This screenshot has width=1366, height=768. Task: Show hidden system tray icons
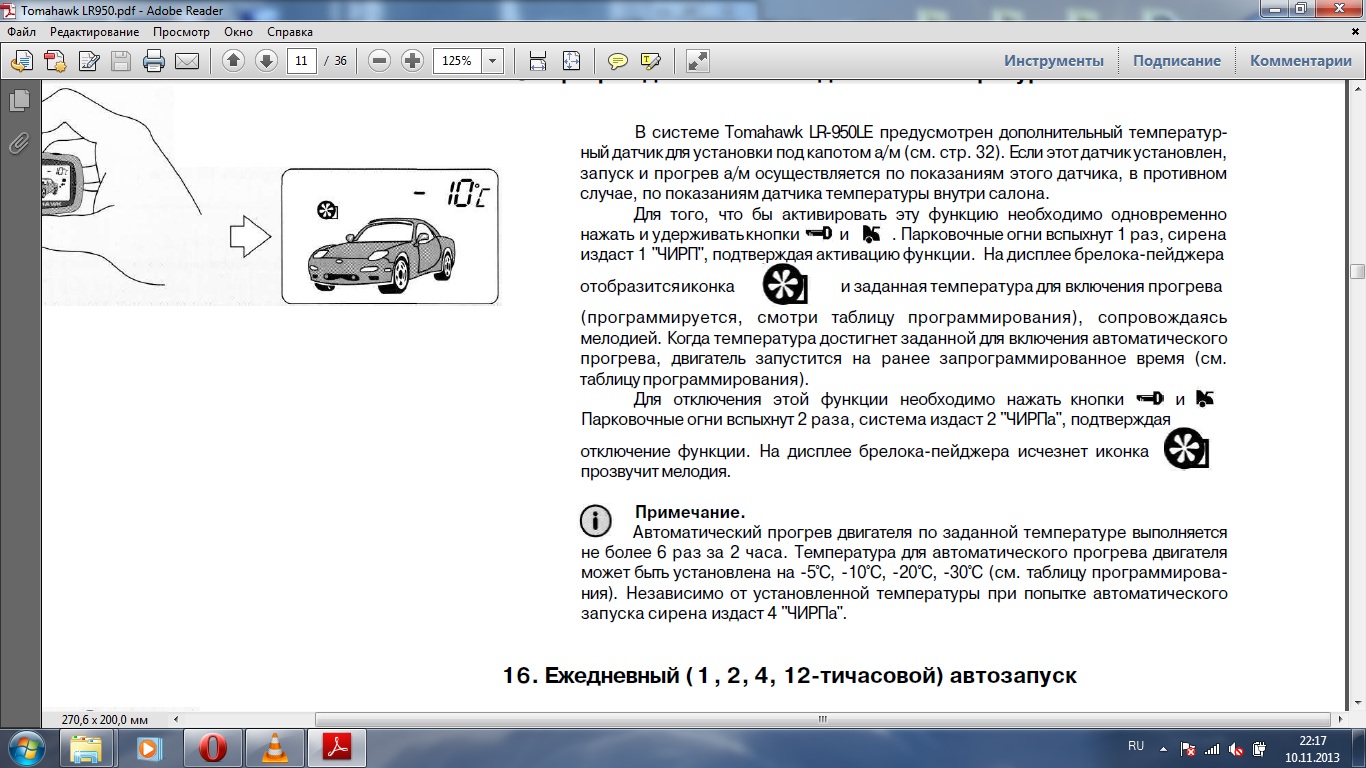1162,748
